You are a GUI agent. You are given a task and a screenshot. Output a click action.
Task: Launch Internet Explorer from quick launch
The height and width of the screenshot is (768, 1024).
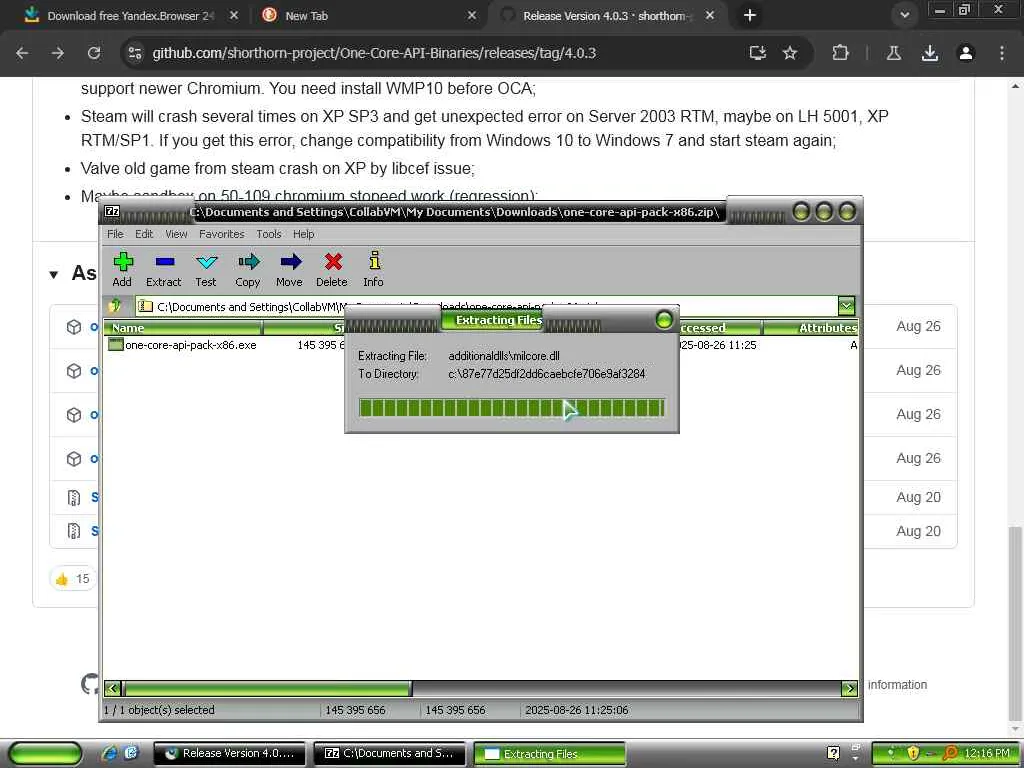coord(110,753)
